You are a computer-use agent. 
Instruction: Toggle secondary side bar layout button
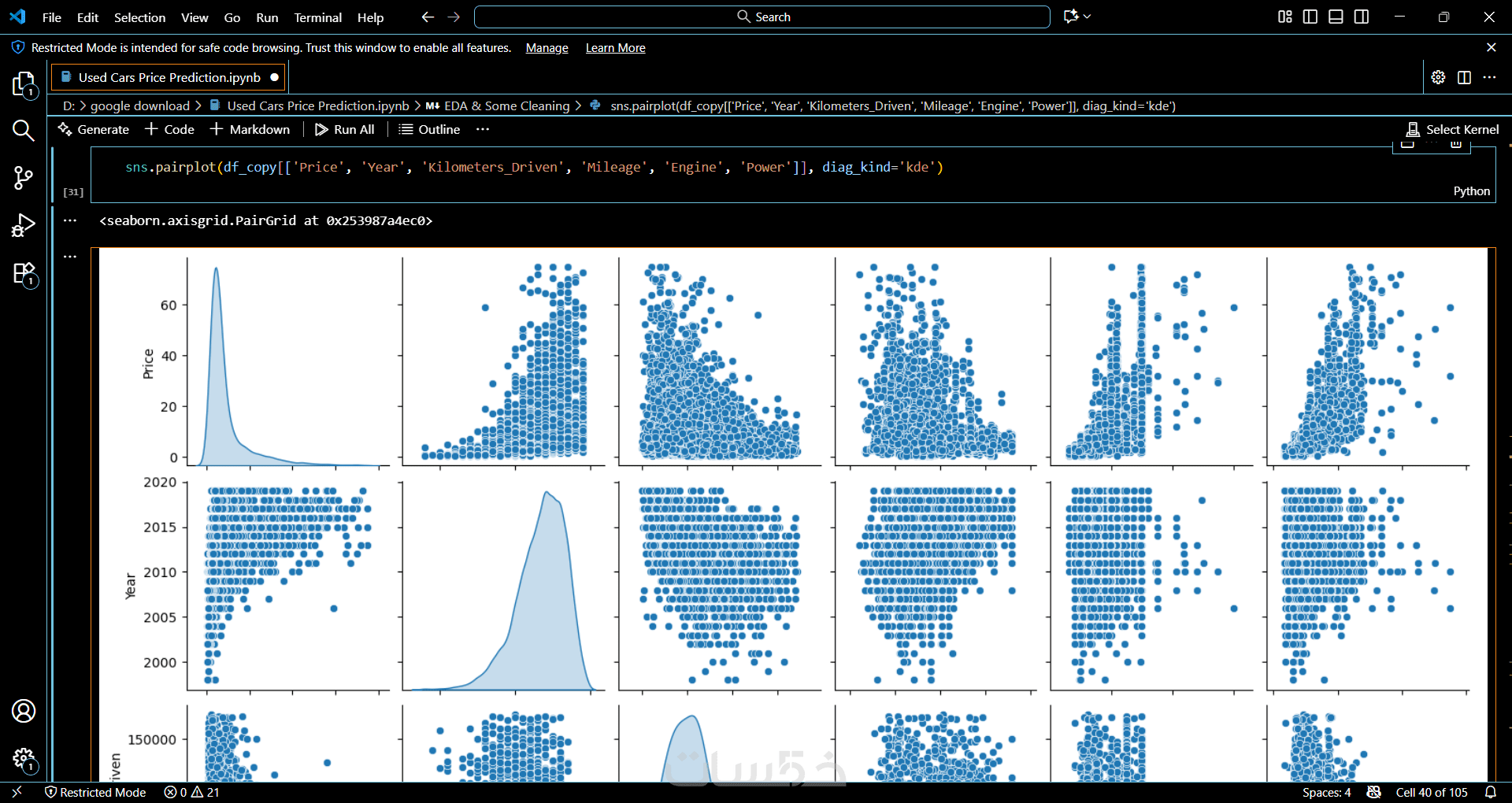tap(1362, 17)
